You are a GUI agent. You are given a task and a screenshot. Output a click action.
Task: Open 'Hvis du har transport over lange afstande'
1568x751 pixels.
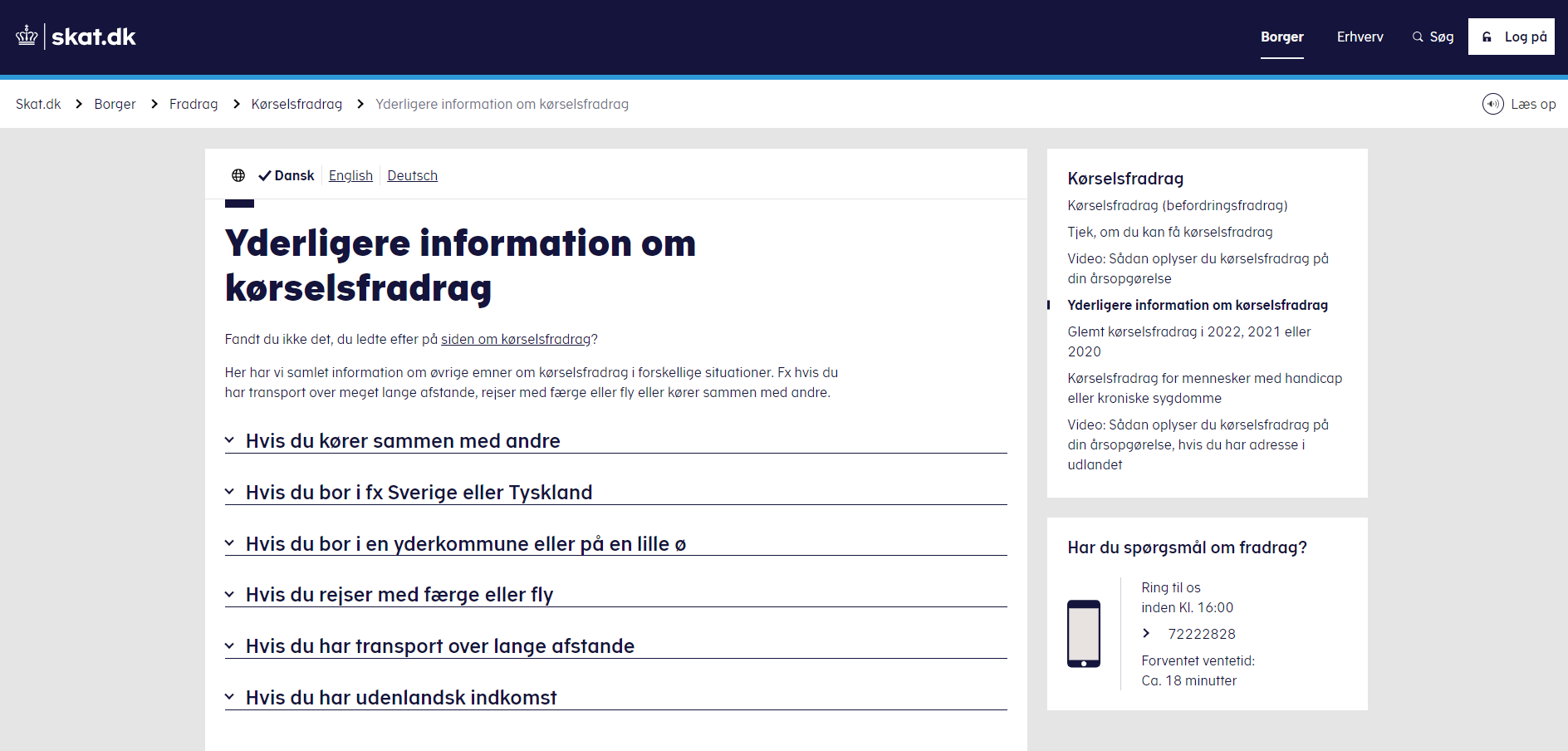439,646
